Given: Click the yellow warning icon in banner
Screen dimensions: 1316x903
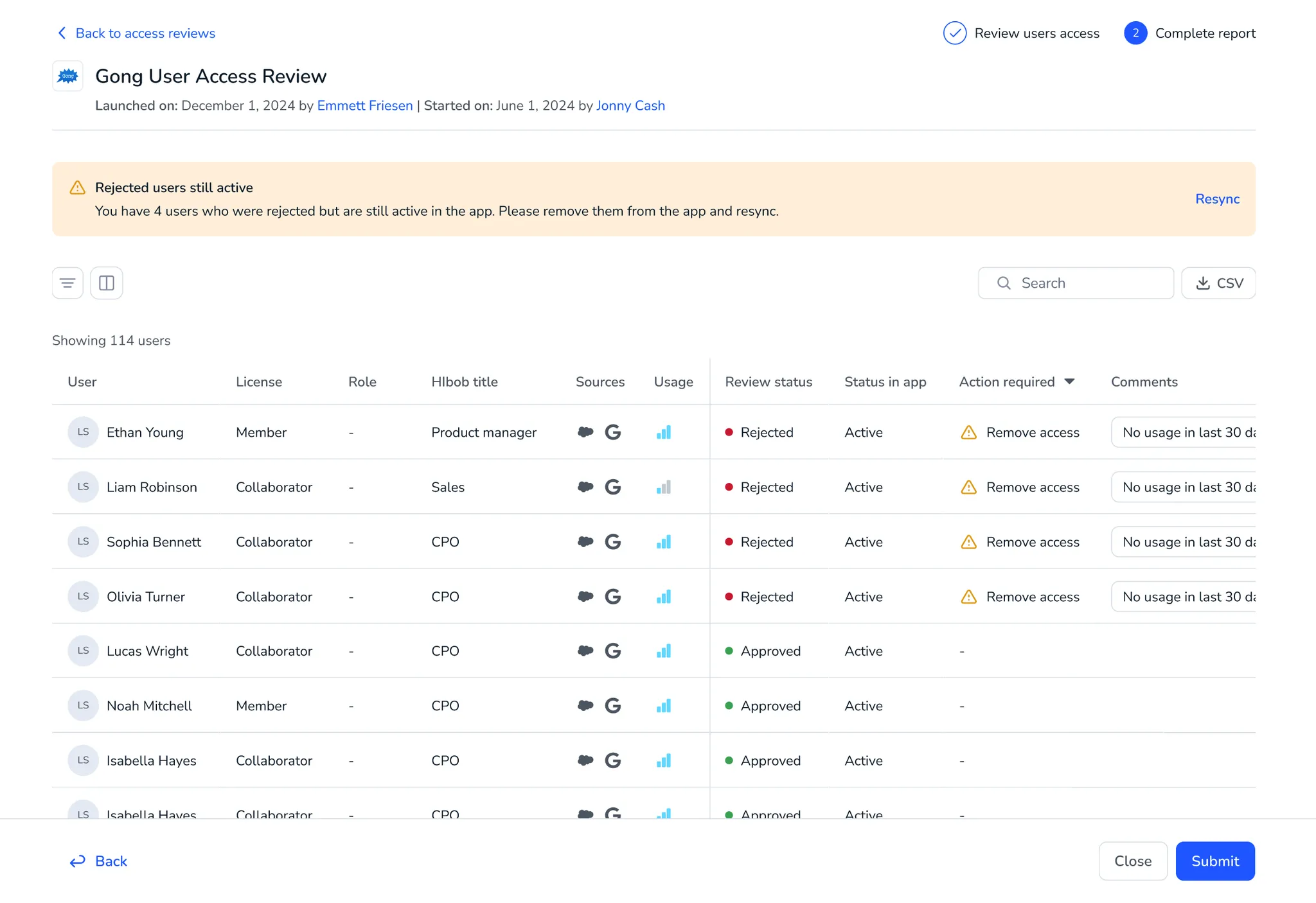Looking at the screenshot, I should point(77,188).
